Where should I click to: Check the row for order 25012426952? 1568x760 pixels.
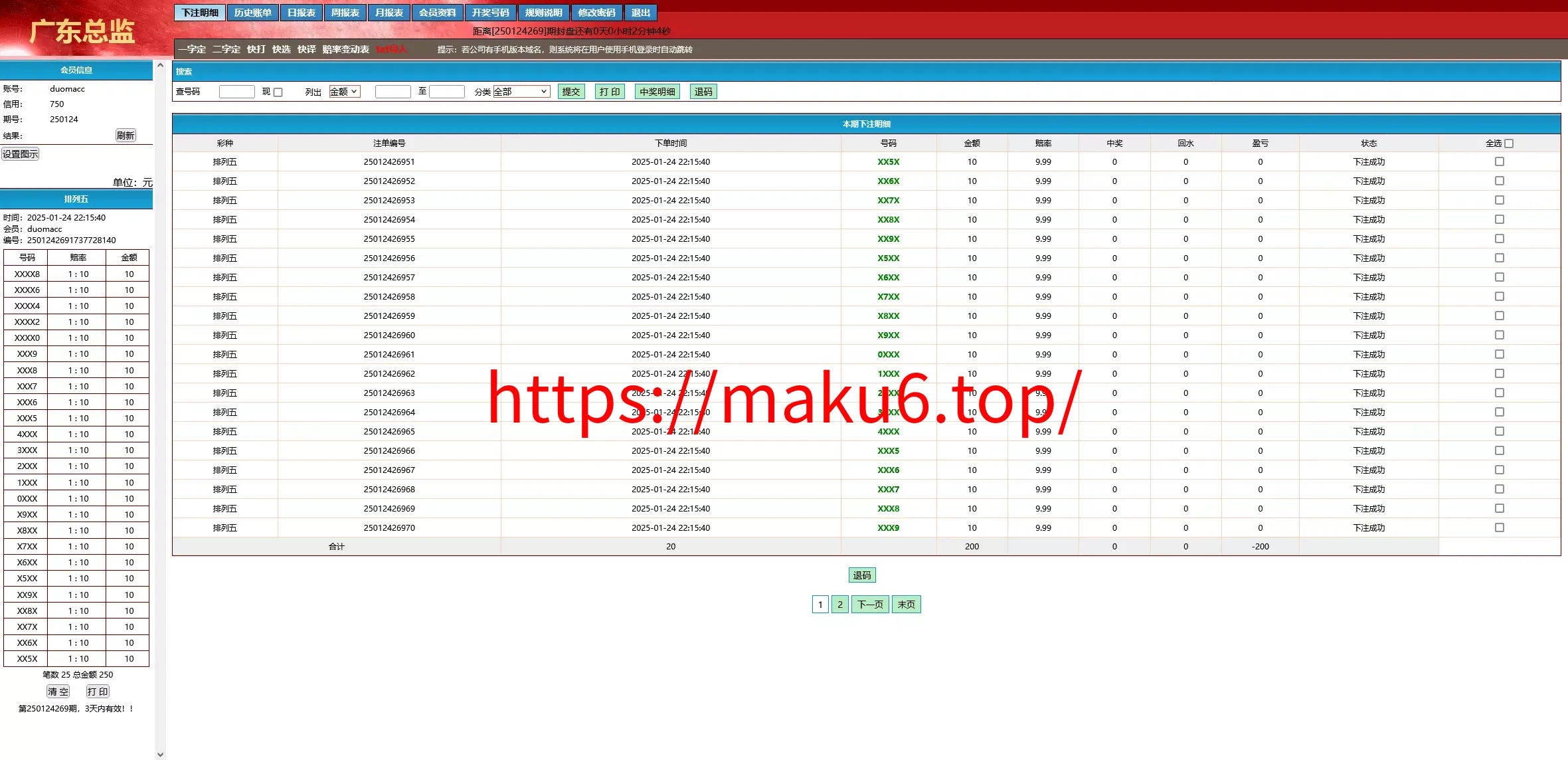tap(1500, 181)
